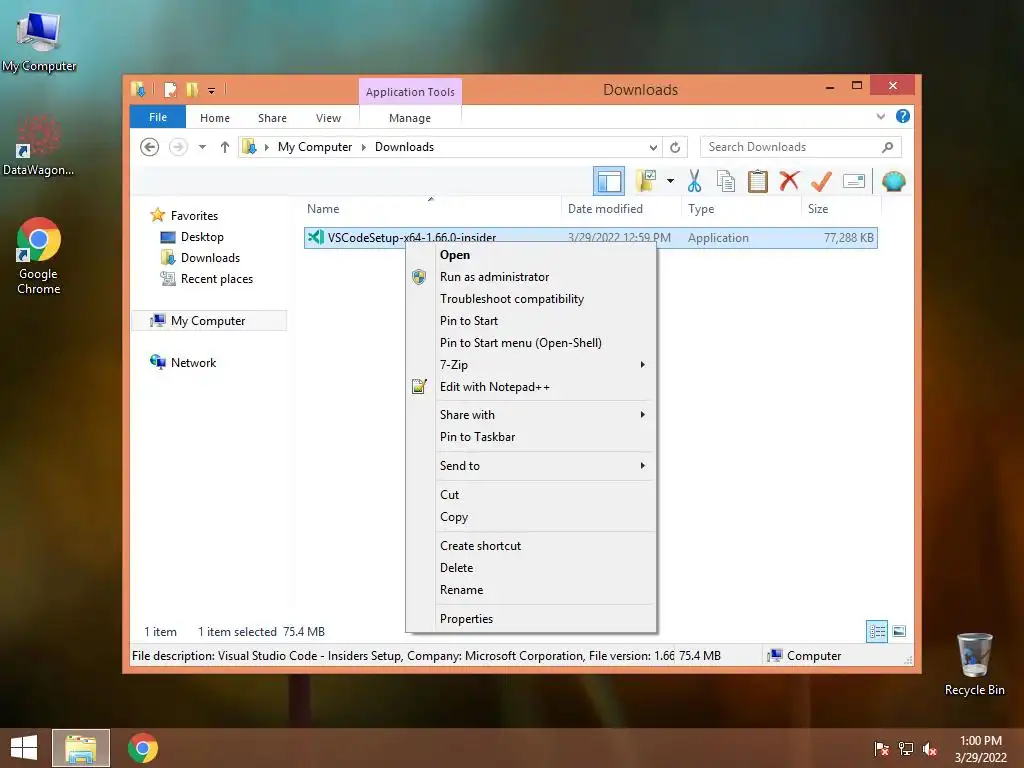Click the New folder quick access icon
The image size is (1024, 768).
point(192,90)
